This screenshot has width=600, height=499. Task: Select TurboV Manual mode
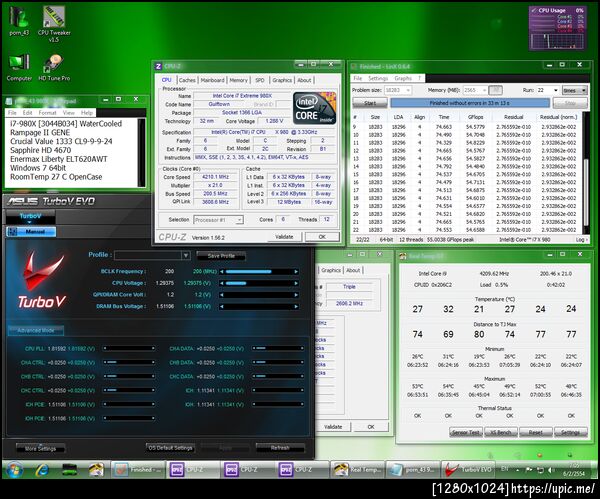(x=31, y=232)
